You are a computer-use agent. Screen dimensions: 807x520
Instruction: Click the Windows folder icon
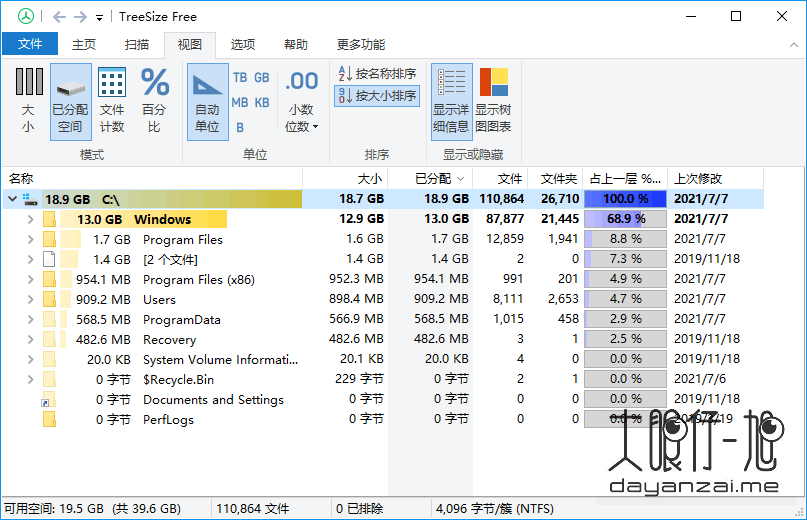[x=49, y=219]
